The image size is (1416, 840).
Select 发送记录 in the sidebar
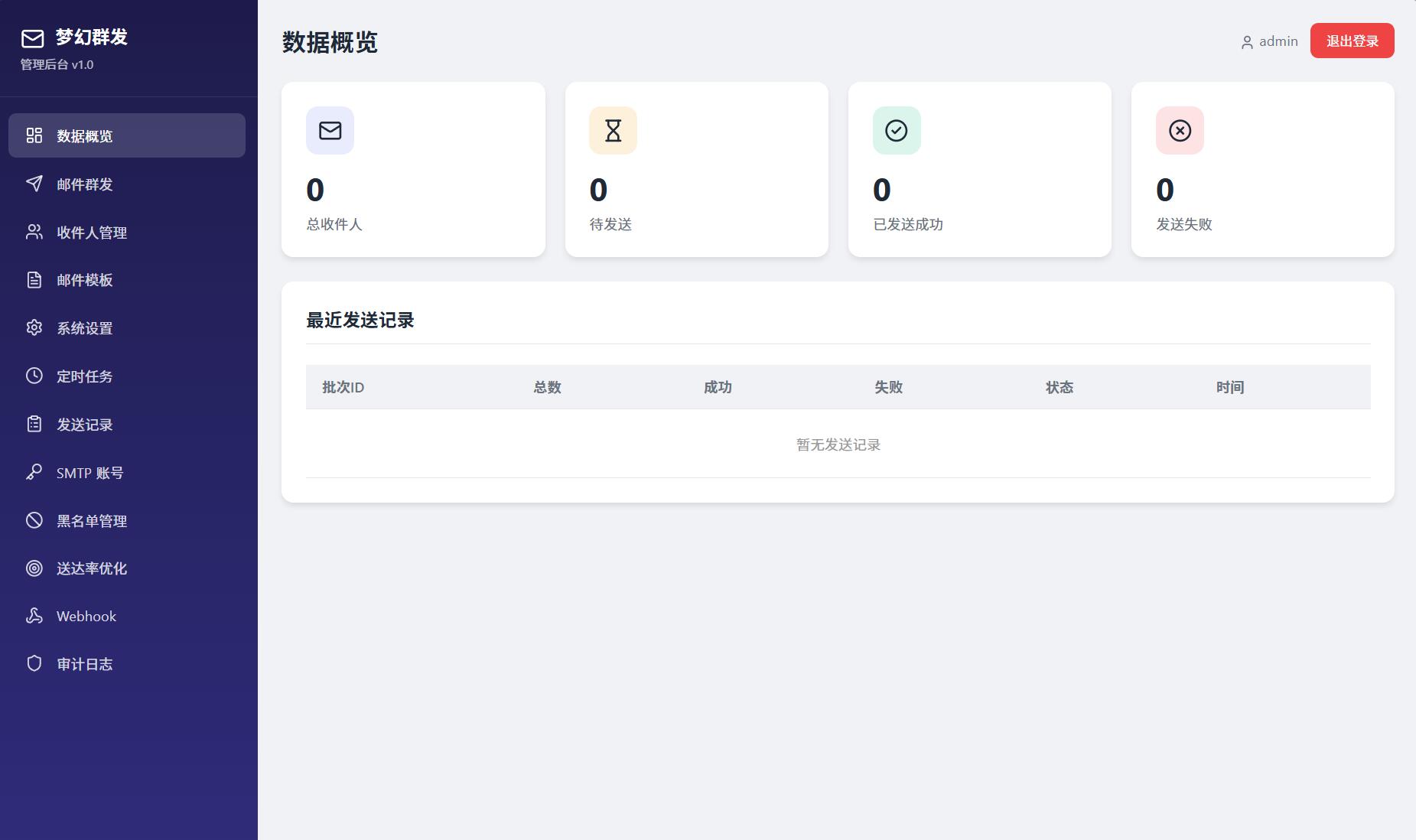[x=127, y=424]
